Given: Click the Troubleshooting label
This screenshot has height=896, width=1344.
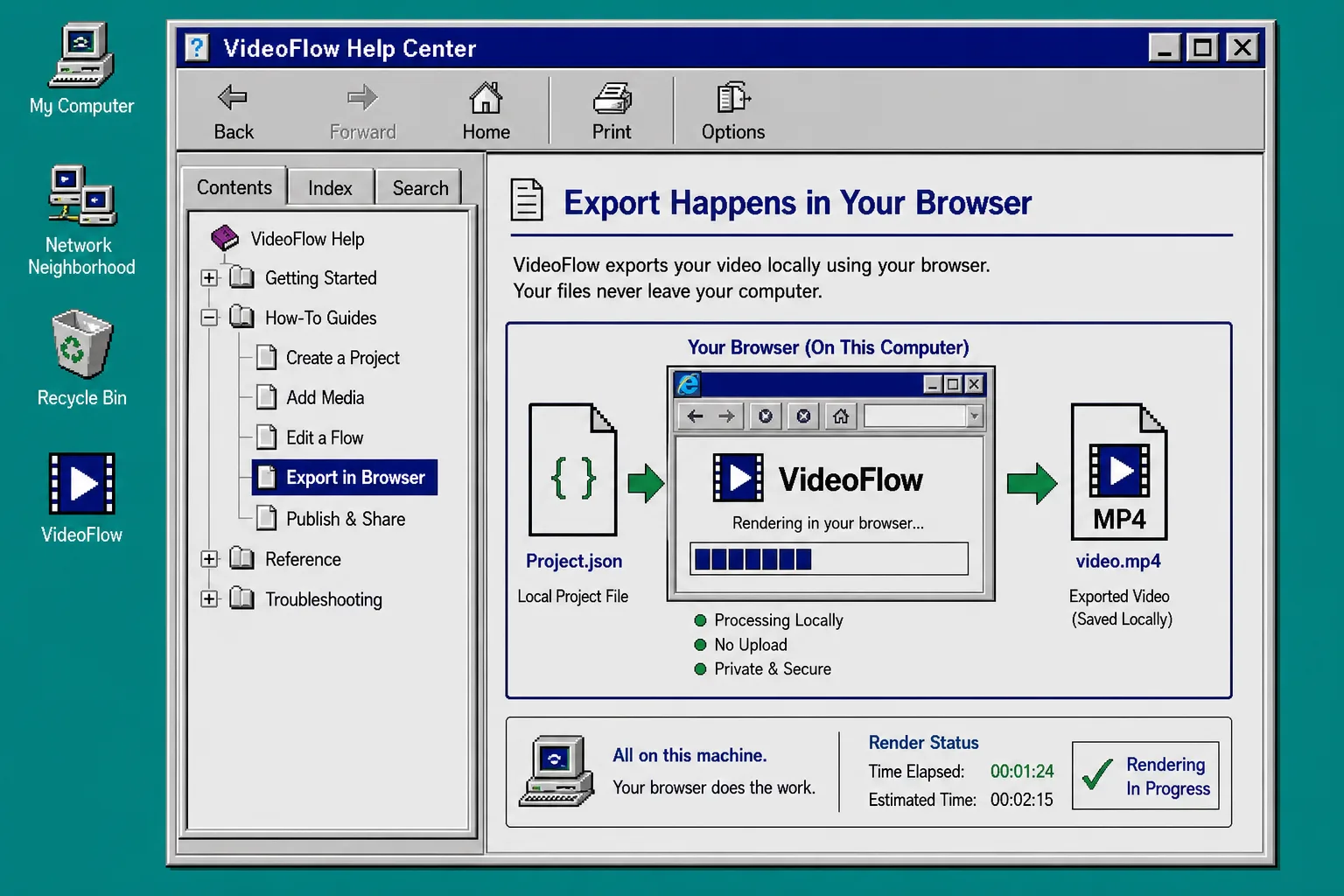Looking at the screenshot, I should point(324,599).
